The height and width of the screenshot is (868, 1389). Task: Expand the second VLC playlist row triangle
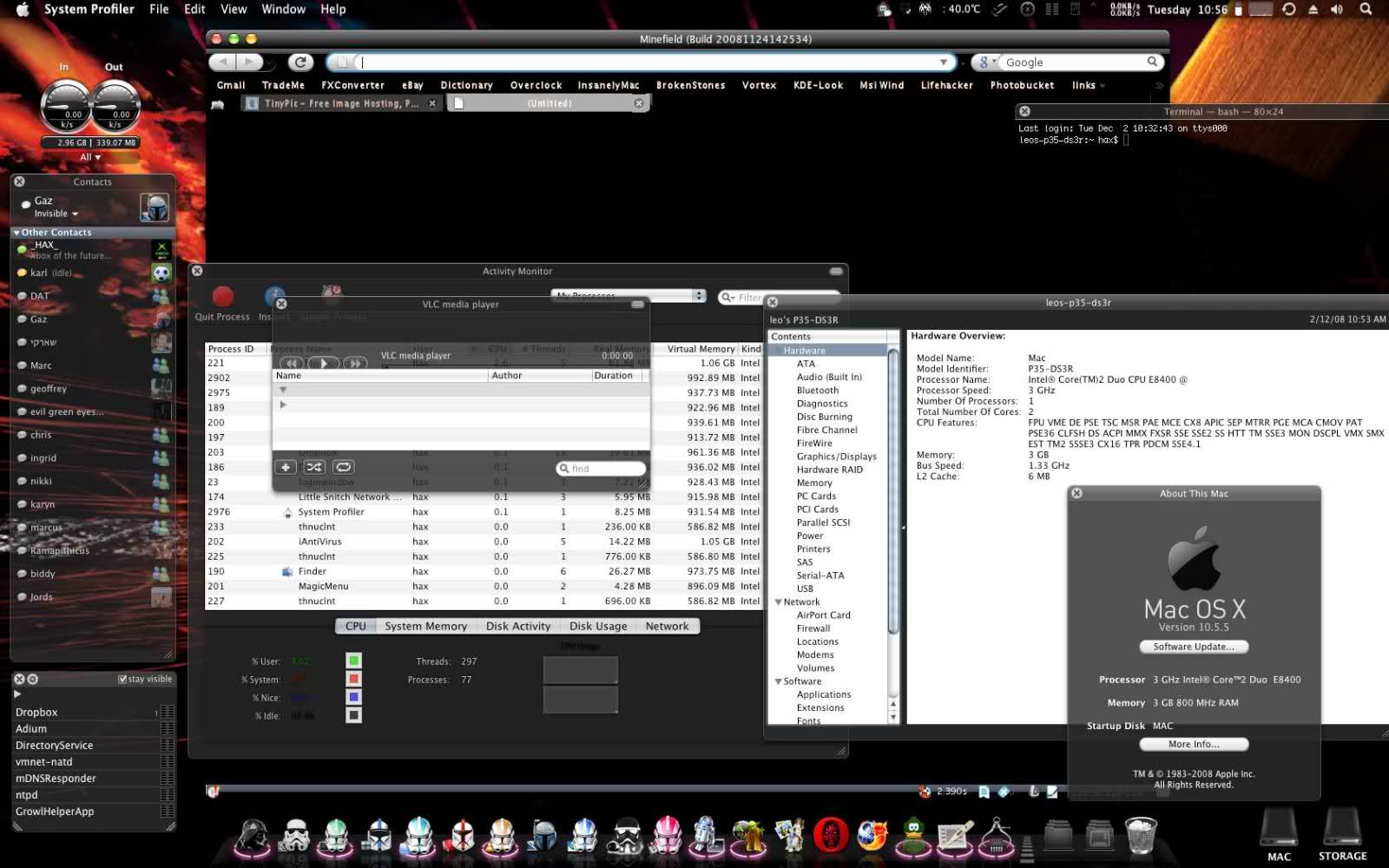[283, 404]
